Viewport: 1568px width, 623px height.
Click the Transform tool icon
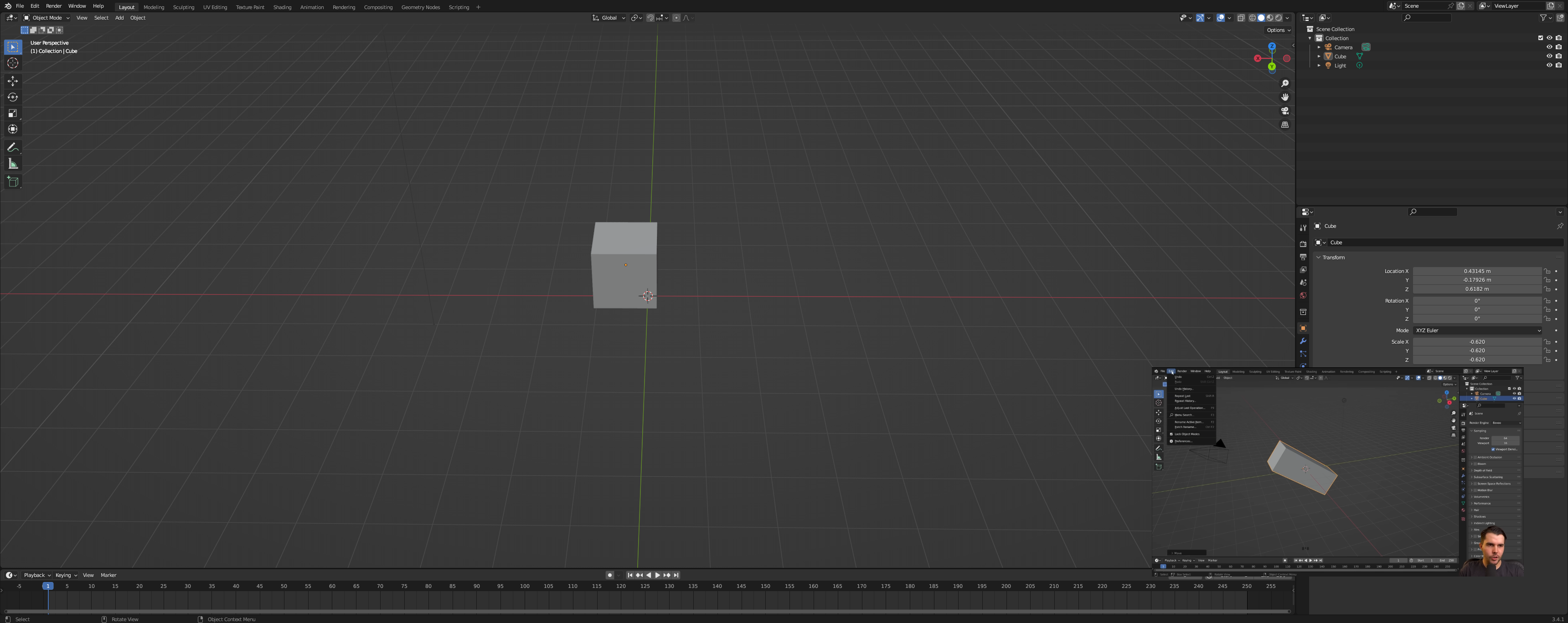[13, 128]
